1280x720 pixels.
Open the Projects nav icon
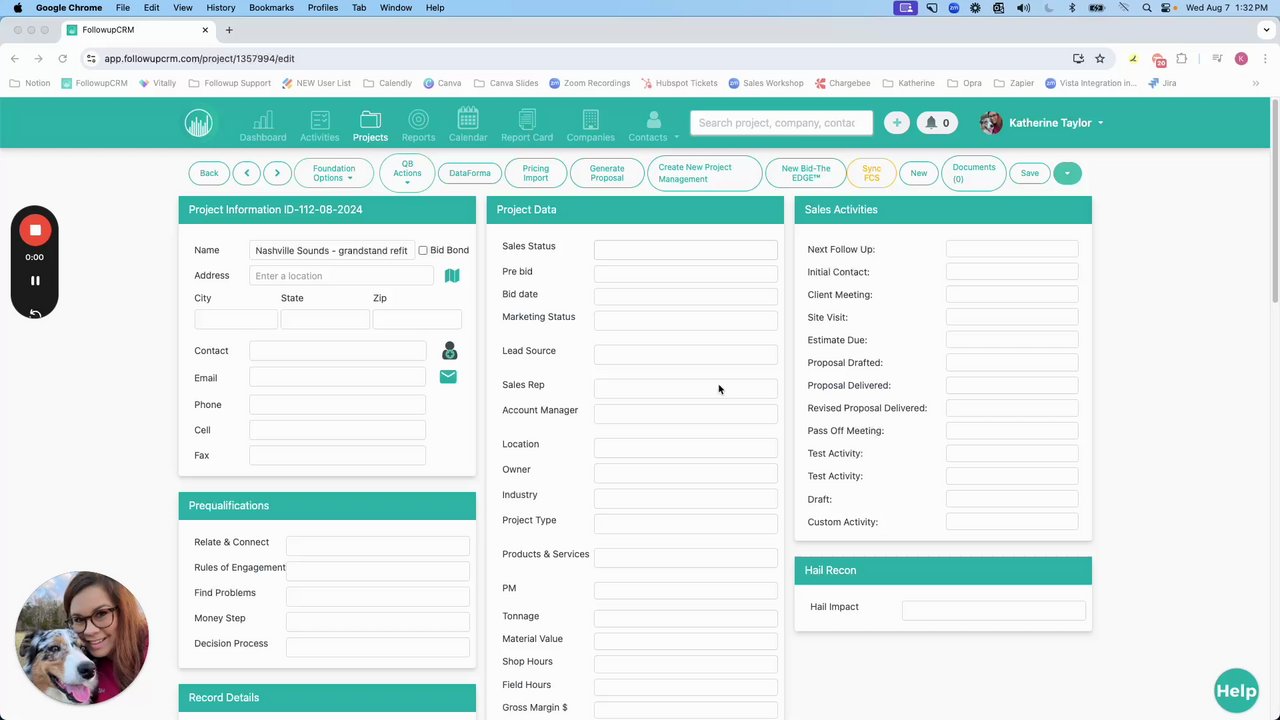pyautogui.click(x=370, y=125)
